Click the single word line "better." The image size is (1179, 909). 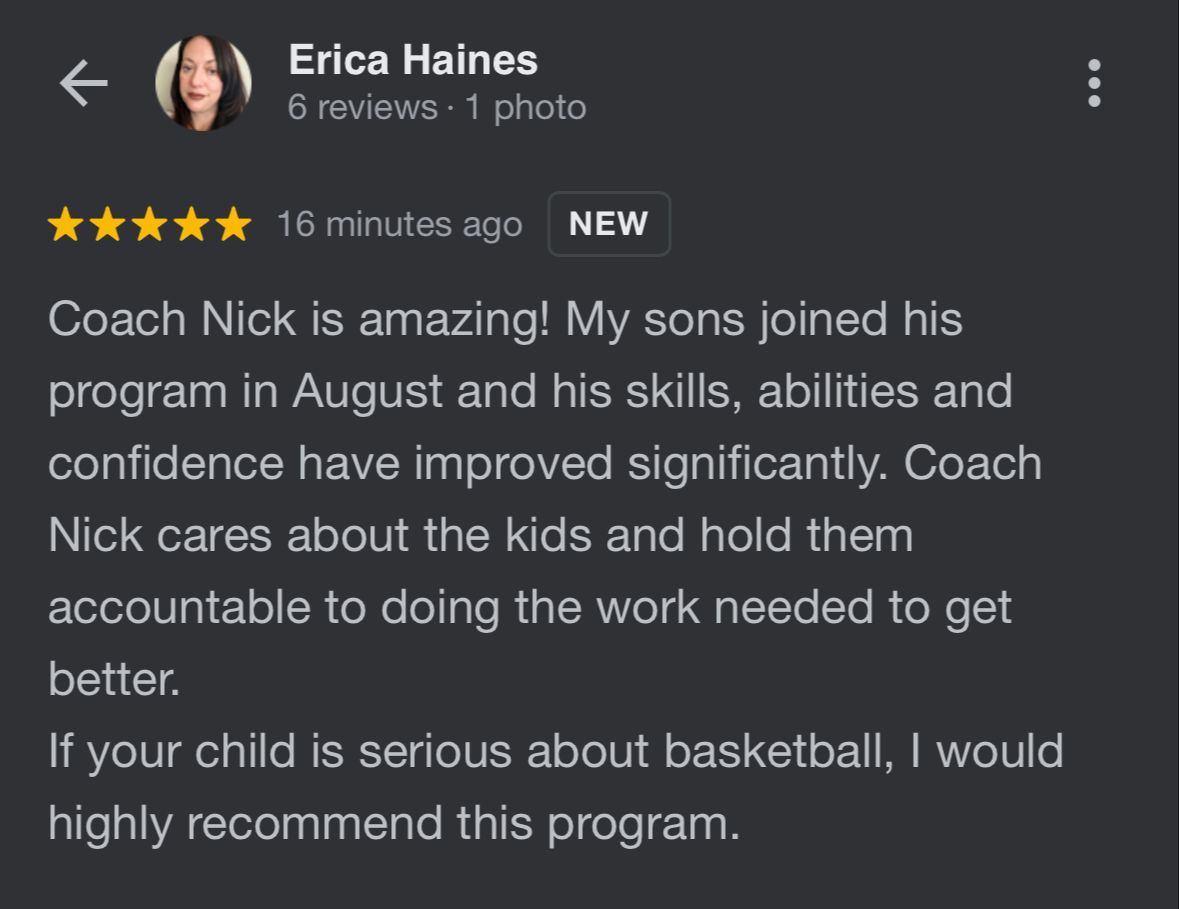click(114, 680)
